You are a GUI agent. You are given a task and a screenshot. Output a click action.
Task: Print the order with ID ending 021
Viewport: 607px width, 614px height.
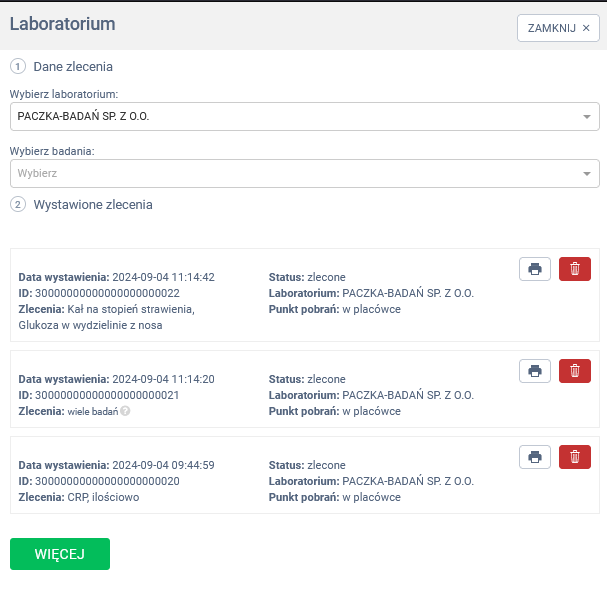click(534, 371)
